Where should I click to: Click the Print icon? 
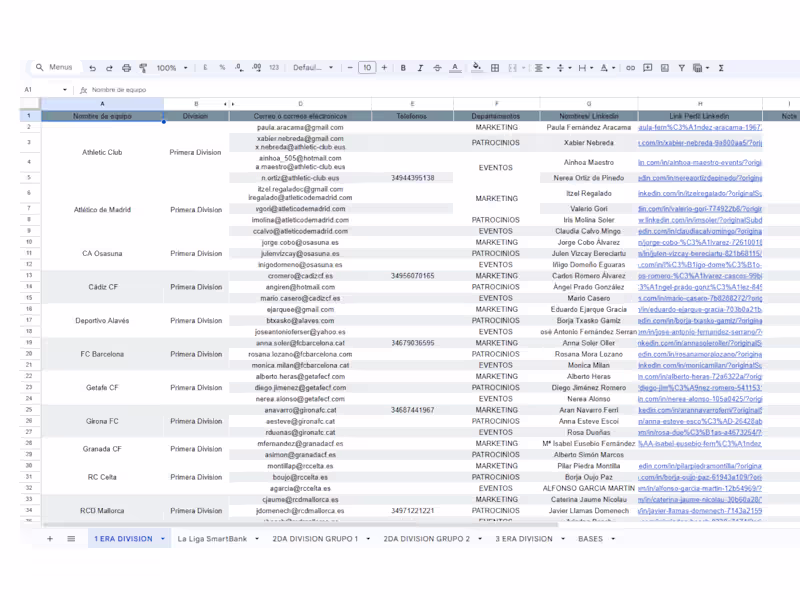pos(127,68)
